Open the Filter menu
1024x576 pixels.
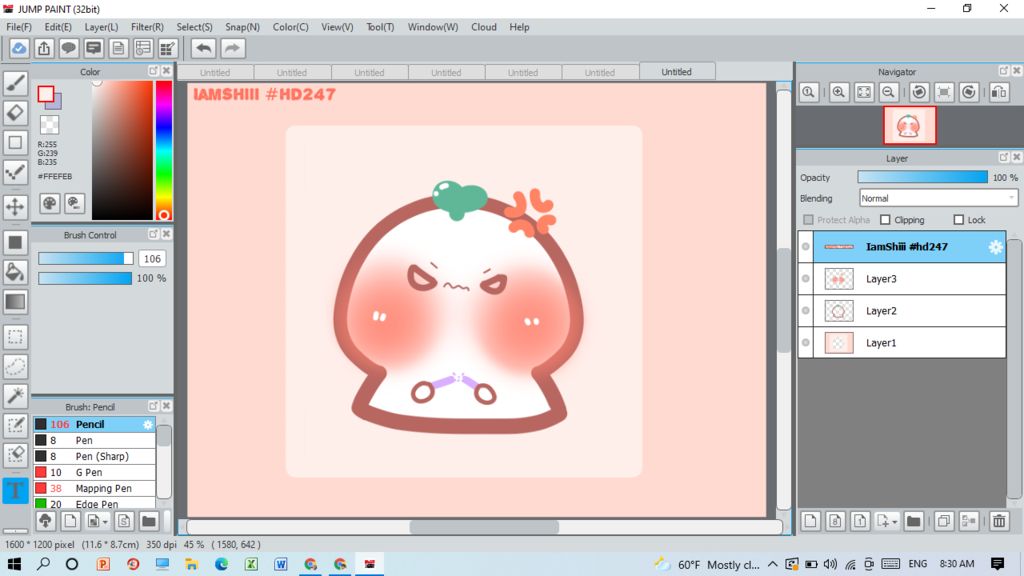(x=147, y=27)
